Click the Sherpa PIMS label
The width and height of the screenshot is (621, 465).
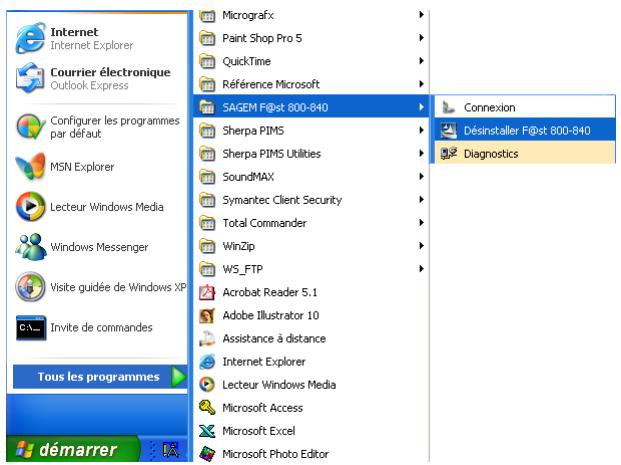tap(253, 131)
